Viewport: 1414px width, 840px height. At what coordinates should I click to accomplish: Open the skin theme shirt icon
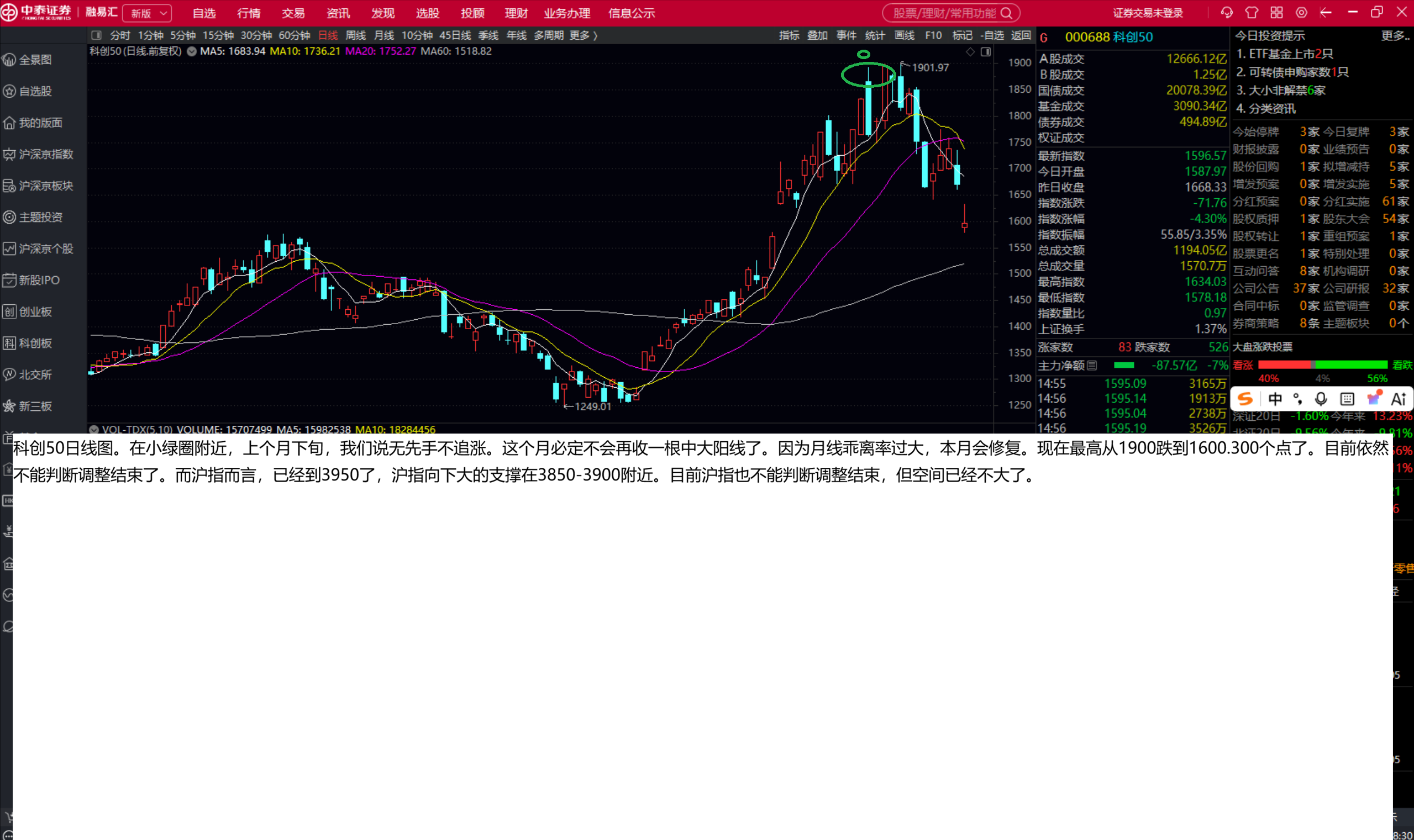pyautogui.click(x=1252, y=13)
